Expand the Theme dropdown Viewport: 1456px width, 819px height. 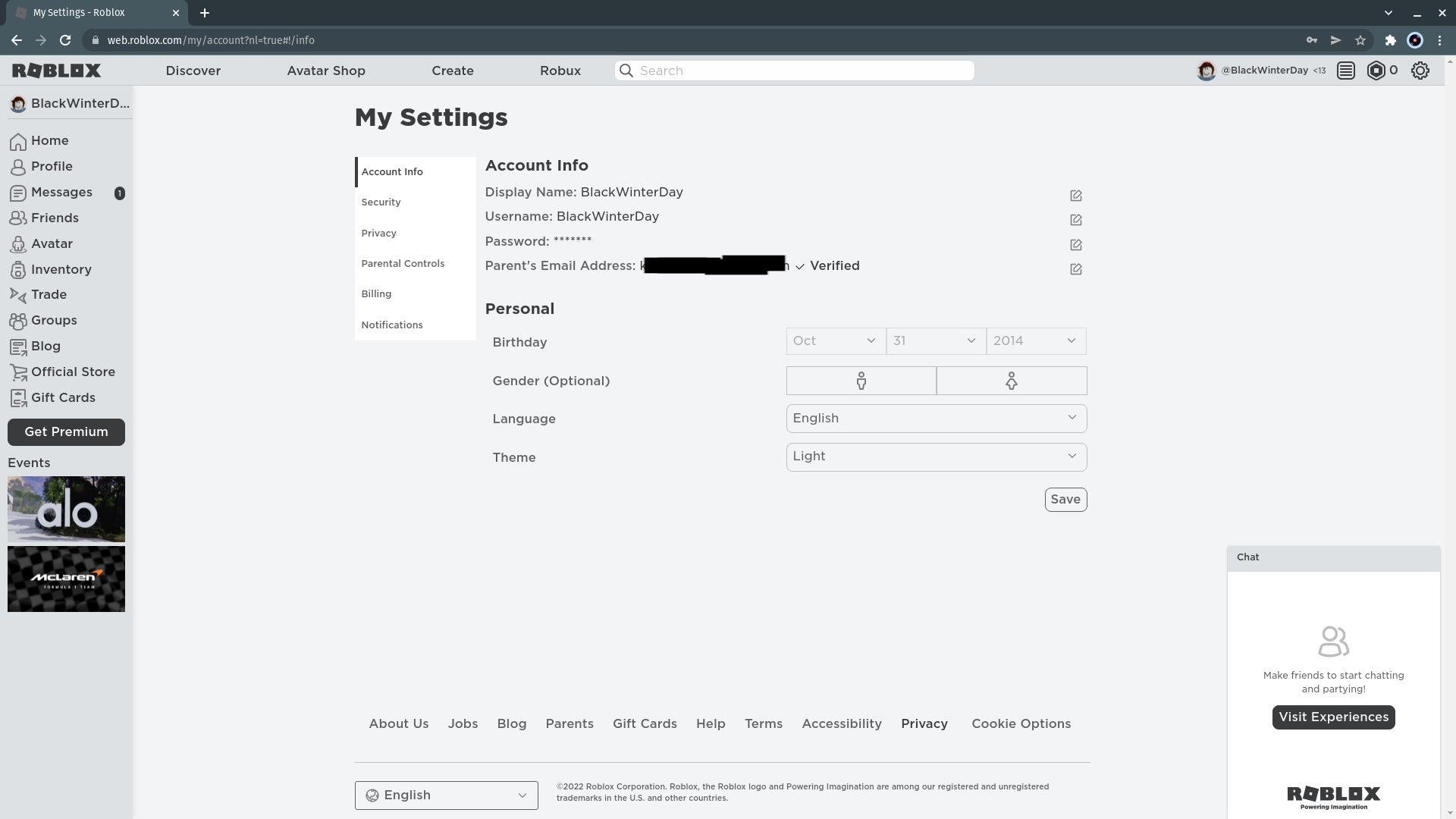(937, 457)
